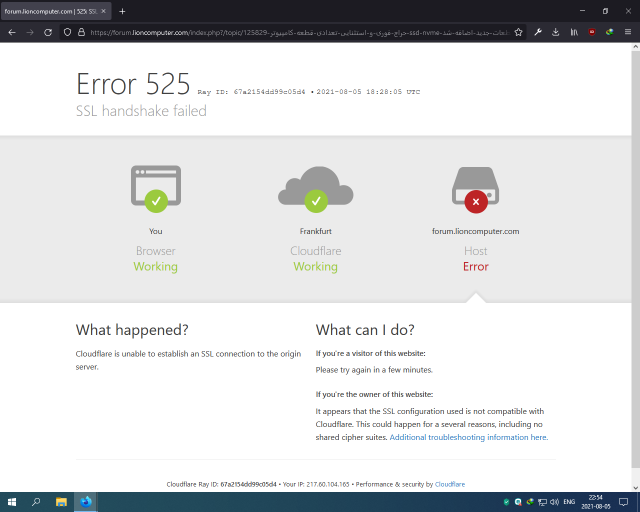Open the Windows Start menu
Screen dimensions: 640x512
(11, 501)
